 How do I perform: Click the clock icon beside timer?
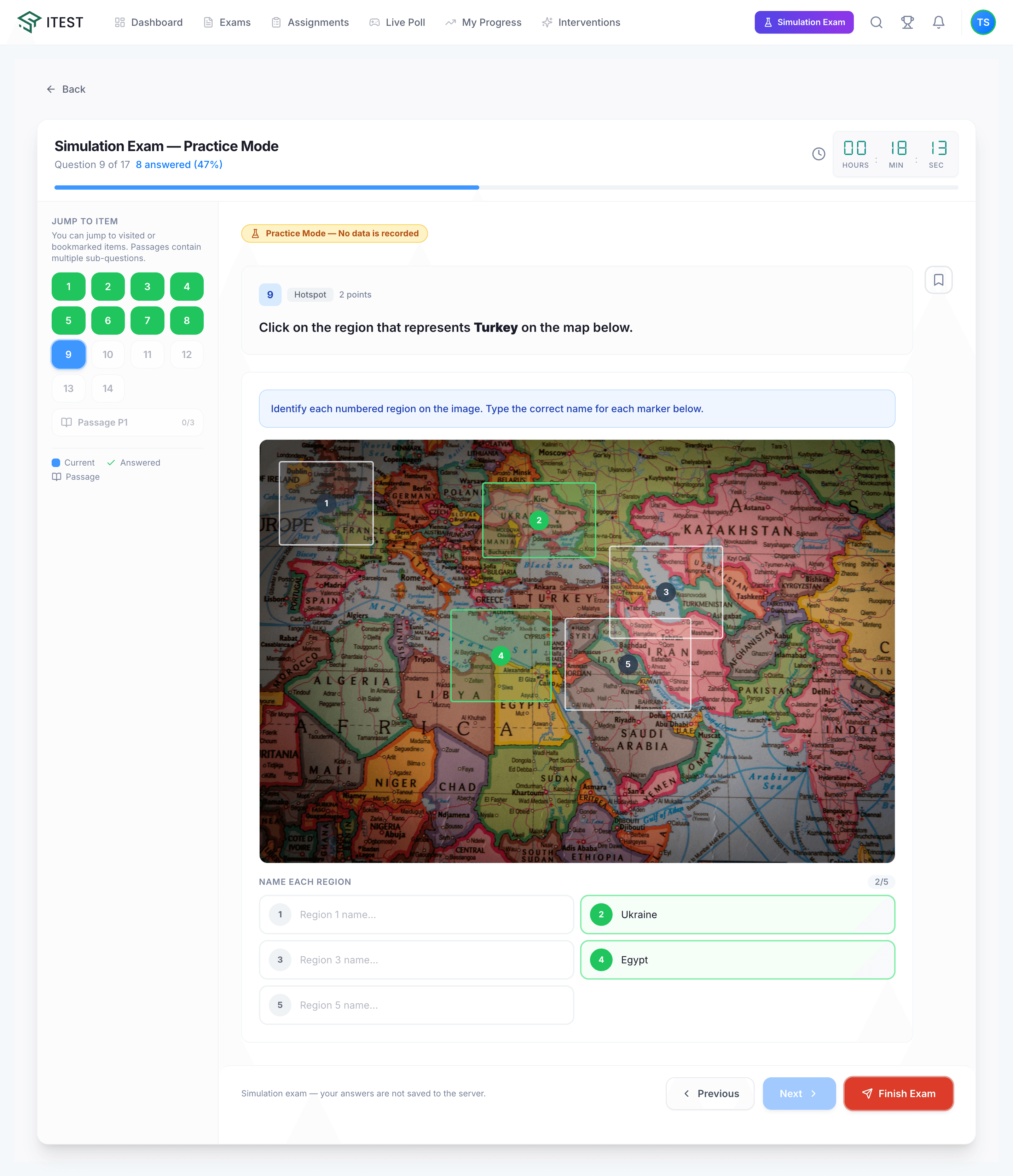click(818, 154)
